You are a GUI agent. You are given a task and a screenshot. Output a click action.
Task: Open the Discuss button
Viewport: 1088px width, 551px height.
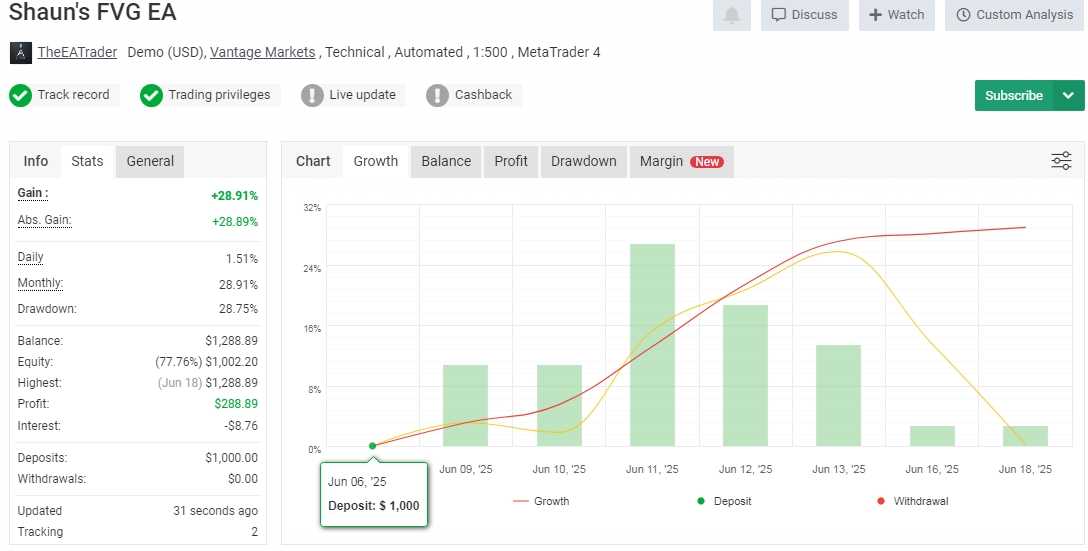[x=805, y=15]
